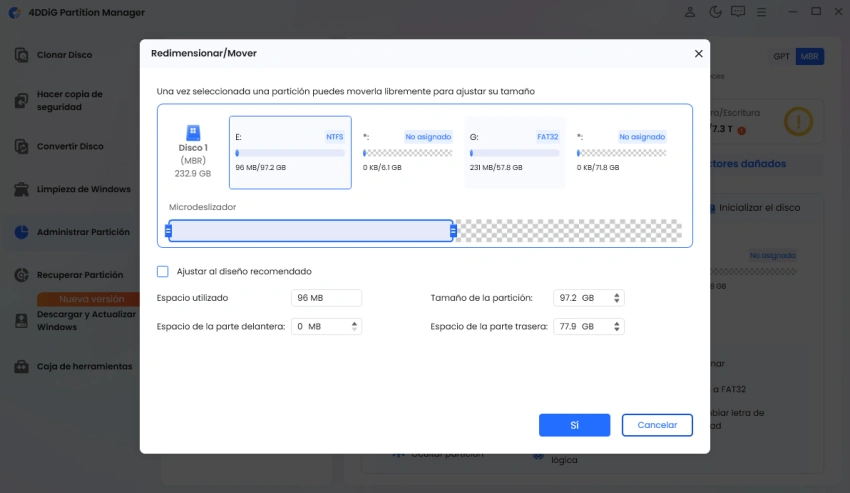
Task: Click the Hacer copia de seguridad icon
Action: point(21,100)
